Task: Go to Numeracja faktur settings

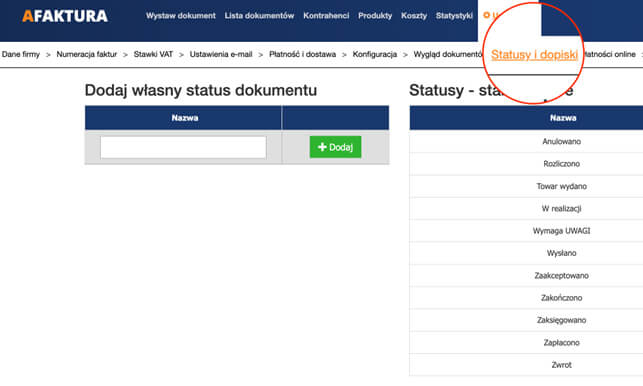Action: (x=87, y=54)
